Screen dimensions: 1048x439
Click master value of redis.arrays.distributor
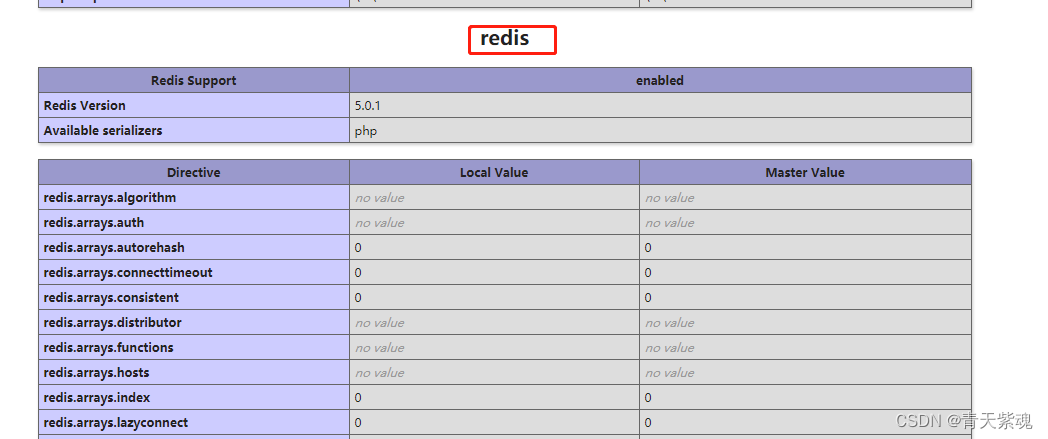click(669, 323)
